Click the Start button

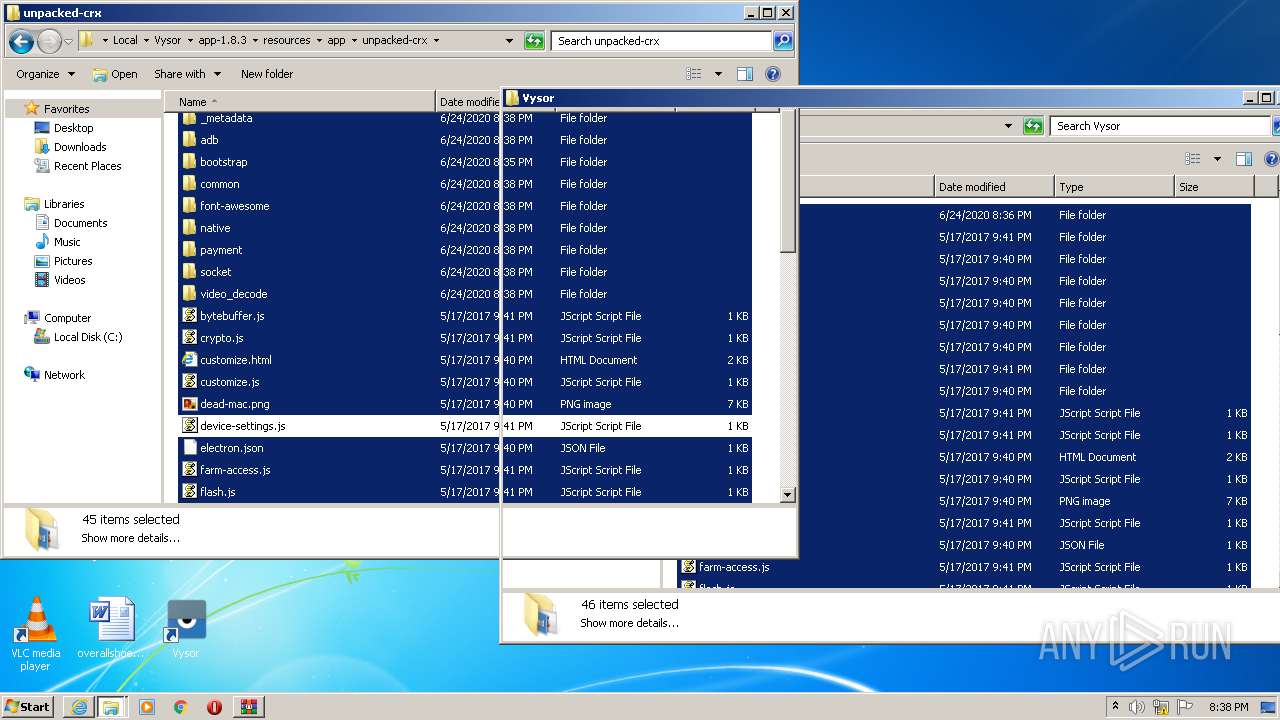(x=27, y=707)
